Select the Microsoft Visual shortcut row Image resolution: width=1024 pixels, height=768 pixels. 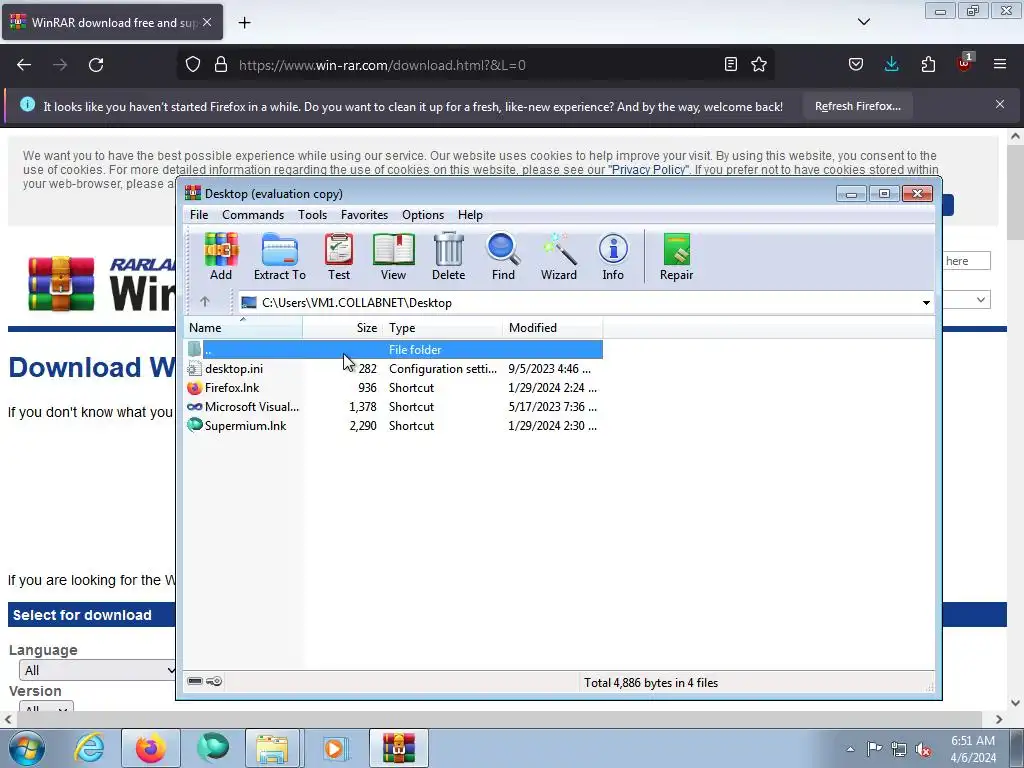[x=394, y=407]
